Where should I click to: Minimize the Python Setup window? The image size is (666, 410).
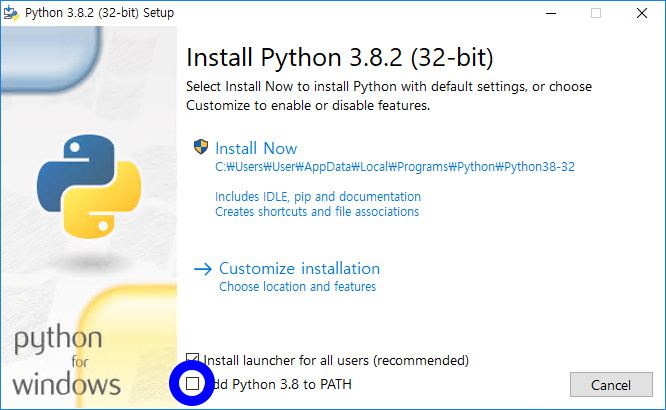point(551,13)
